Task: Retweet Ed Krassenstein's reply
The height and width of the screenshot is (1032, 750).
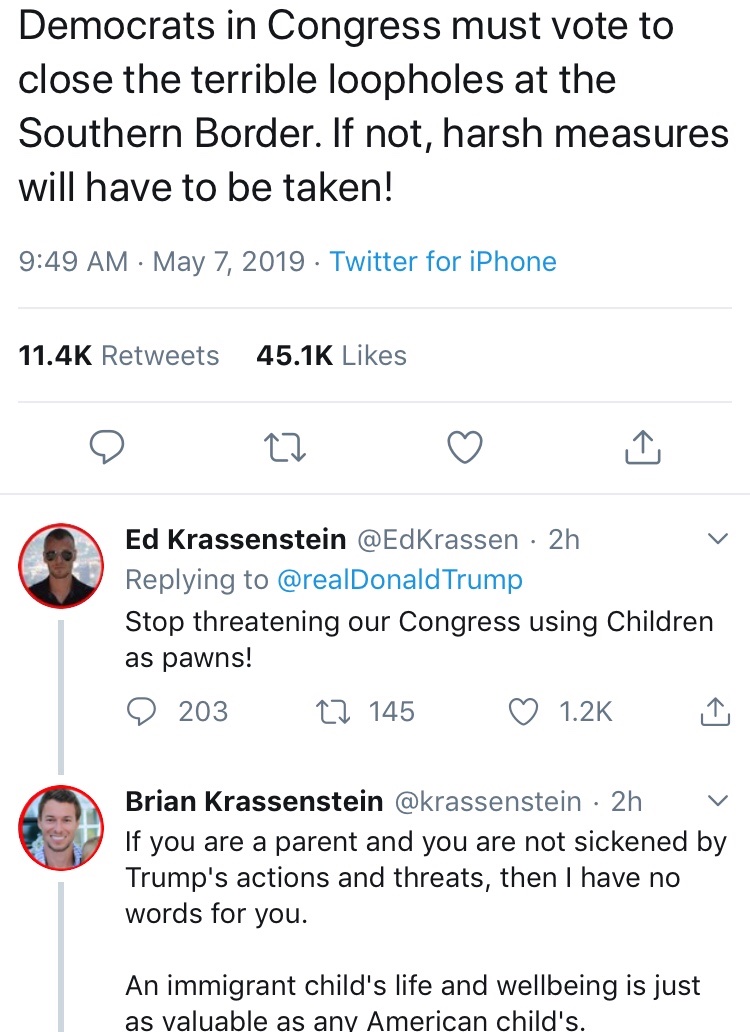Action: point(329,711)
